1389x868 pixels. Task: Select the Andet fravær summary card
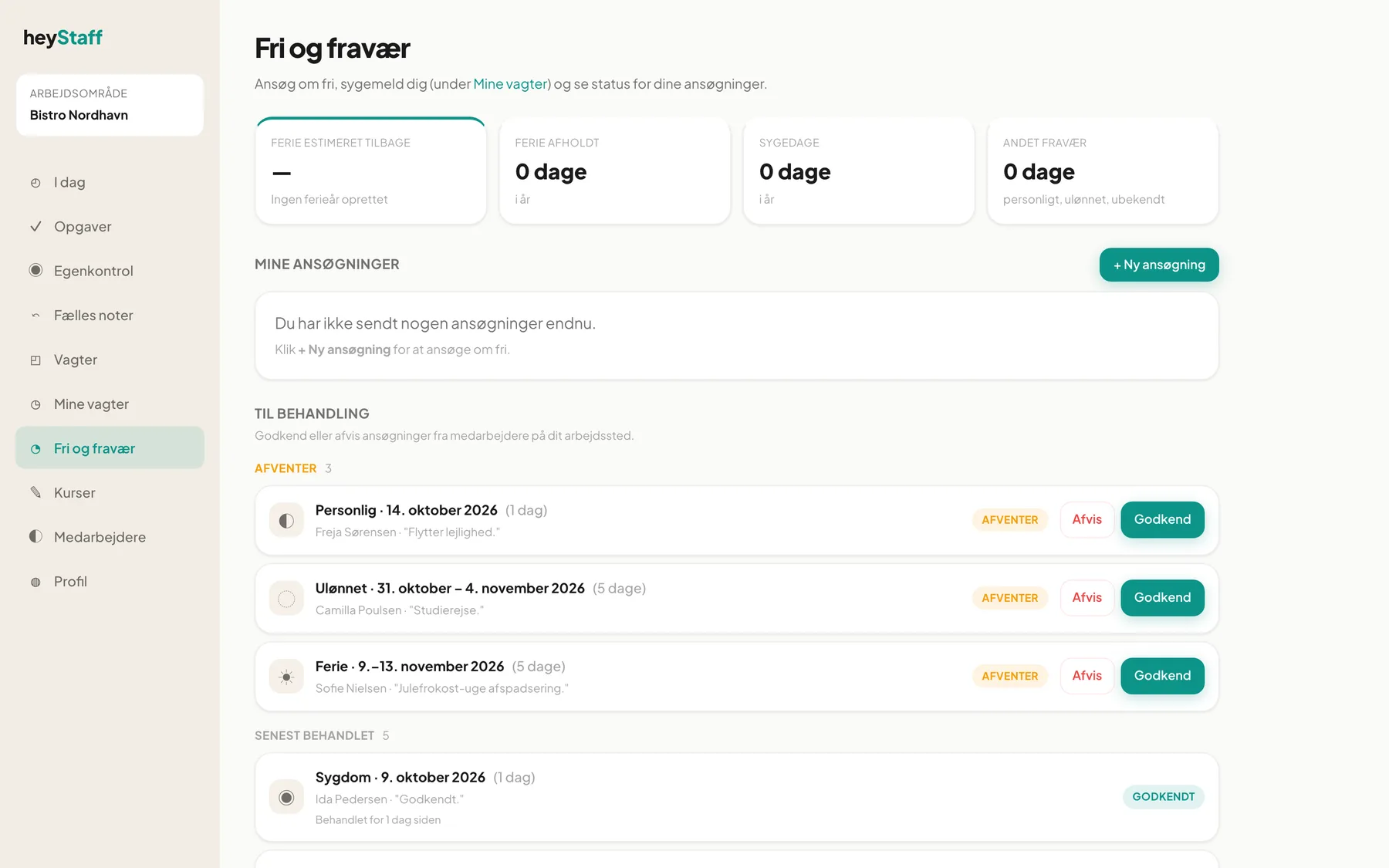pos(1103,171)
